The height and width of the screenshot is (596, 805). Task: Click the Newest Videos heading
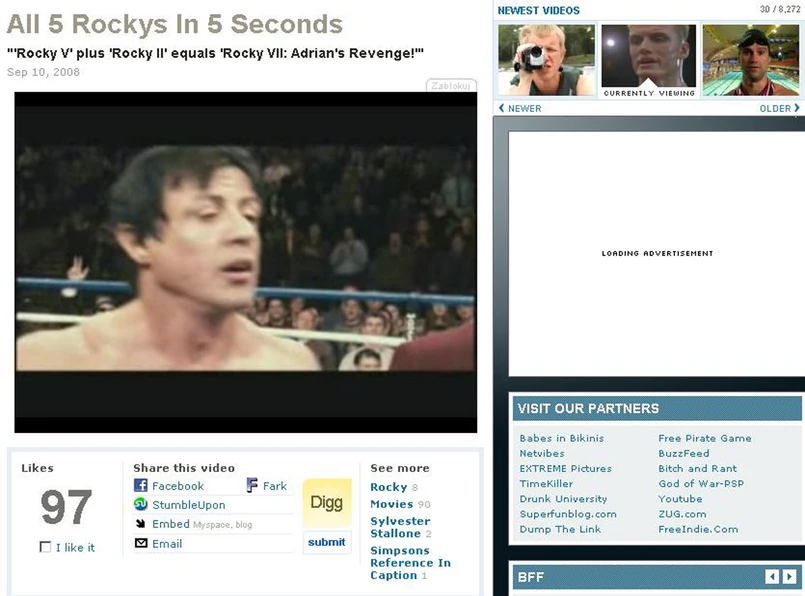538,10
